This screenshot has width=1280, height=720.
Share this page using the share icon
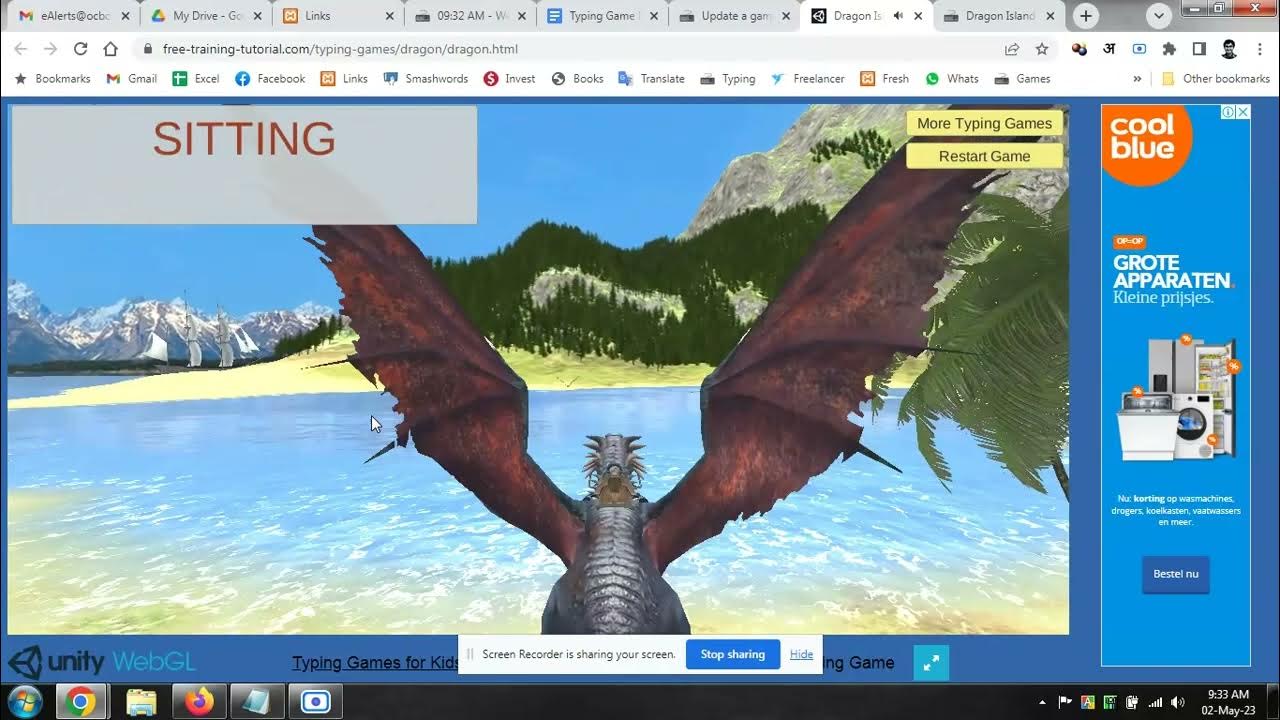[1012, 49]
